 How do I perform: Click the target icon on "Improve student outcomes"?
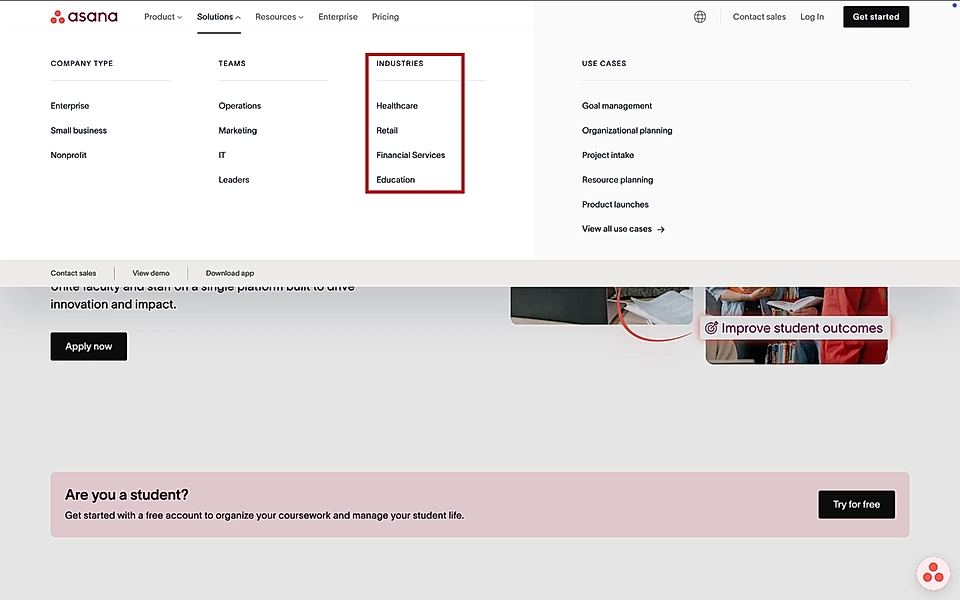(711, 327)
